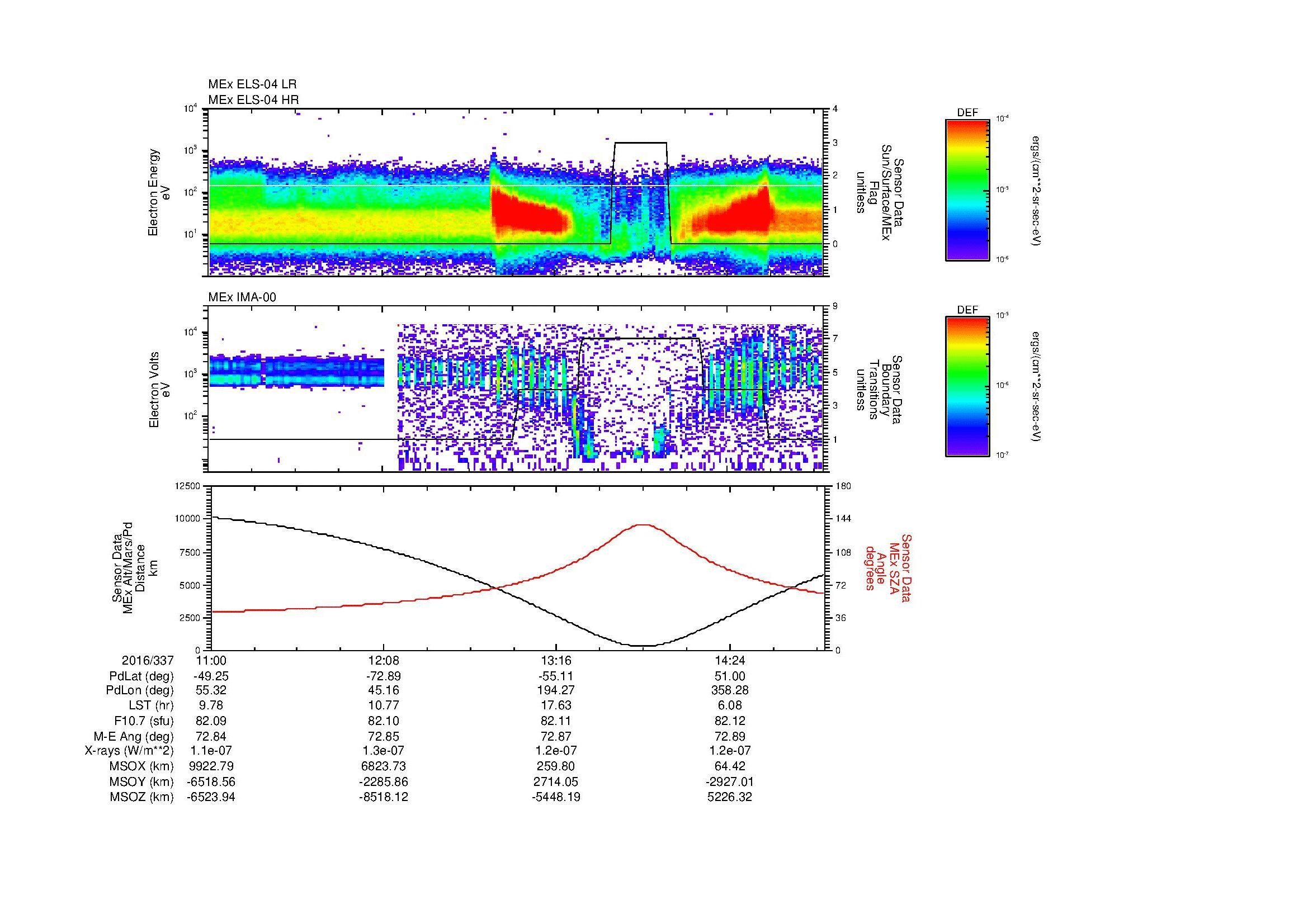The height and width of the screenshot is (924, 1308).
Task: Click the LST (hr) row label
Action: tap(151, 705)
